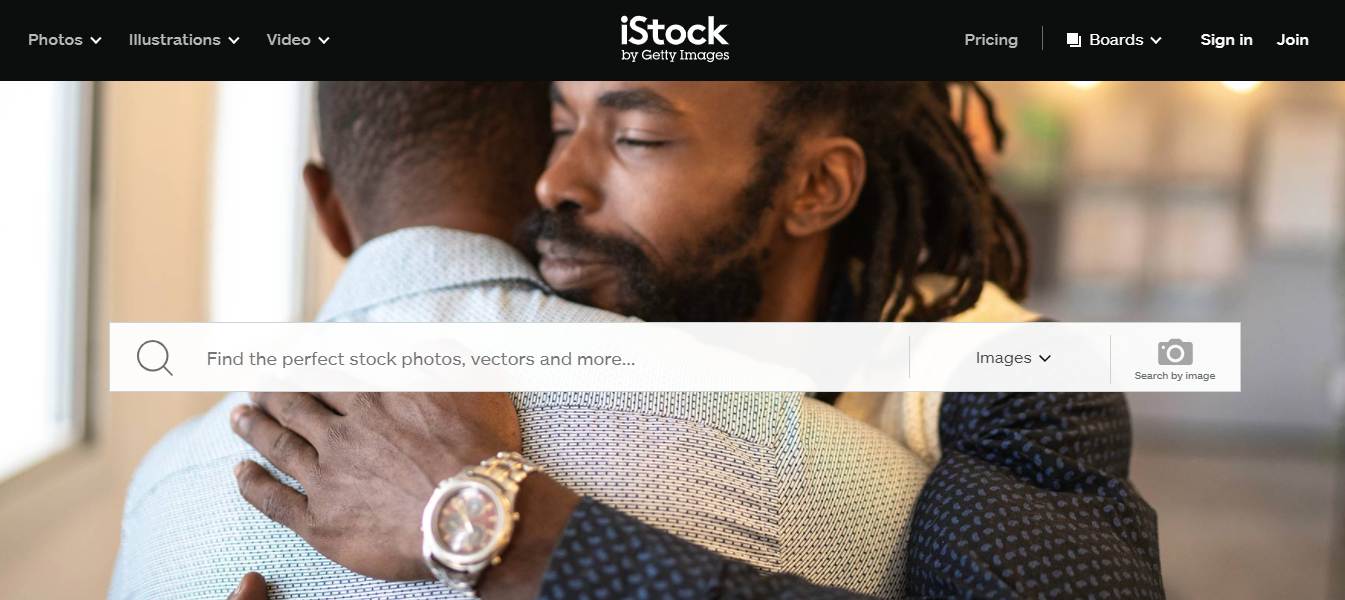This screenshot has height=600, width=1345.
Task: Click the iStock by Getty Images logo
Action: (x=674, y=39)
